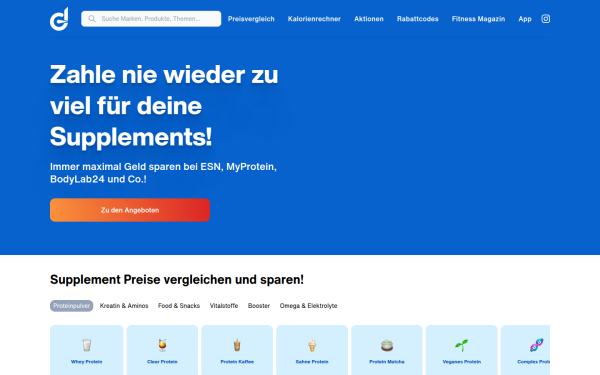Focus the search field for brands and products
600x375 pixels.
151,19
